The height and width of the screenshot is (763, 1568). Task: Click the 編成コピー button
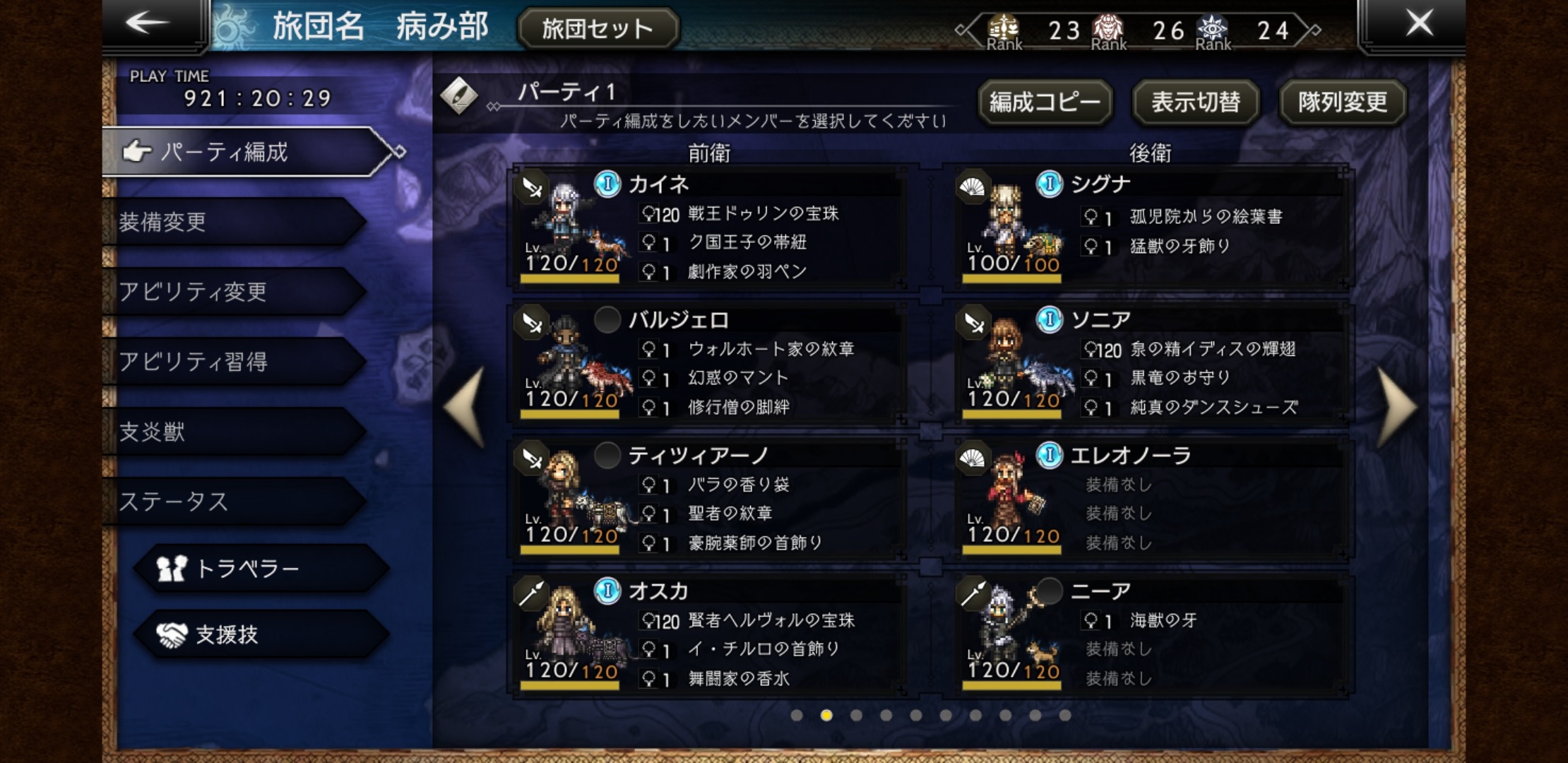tap(1045, 102)
